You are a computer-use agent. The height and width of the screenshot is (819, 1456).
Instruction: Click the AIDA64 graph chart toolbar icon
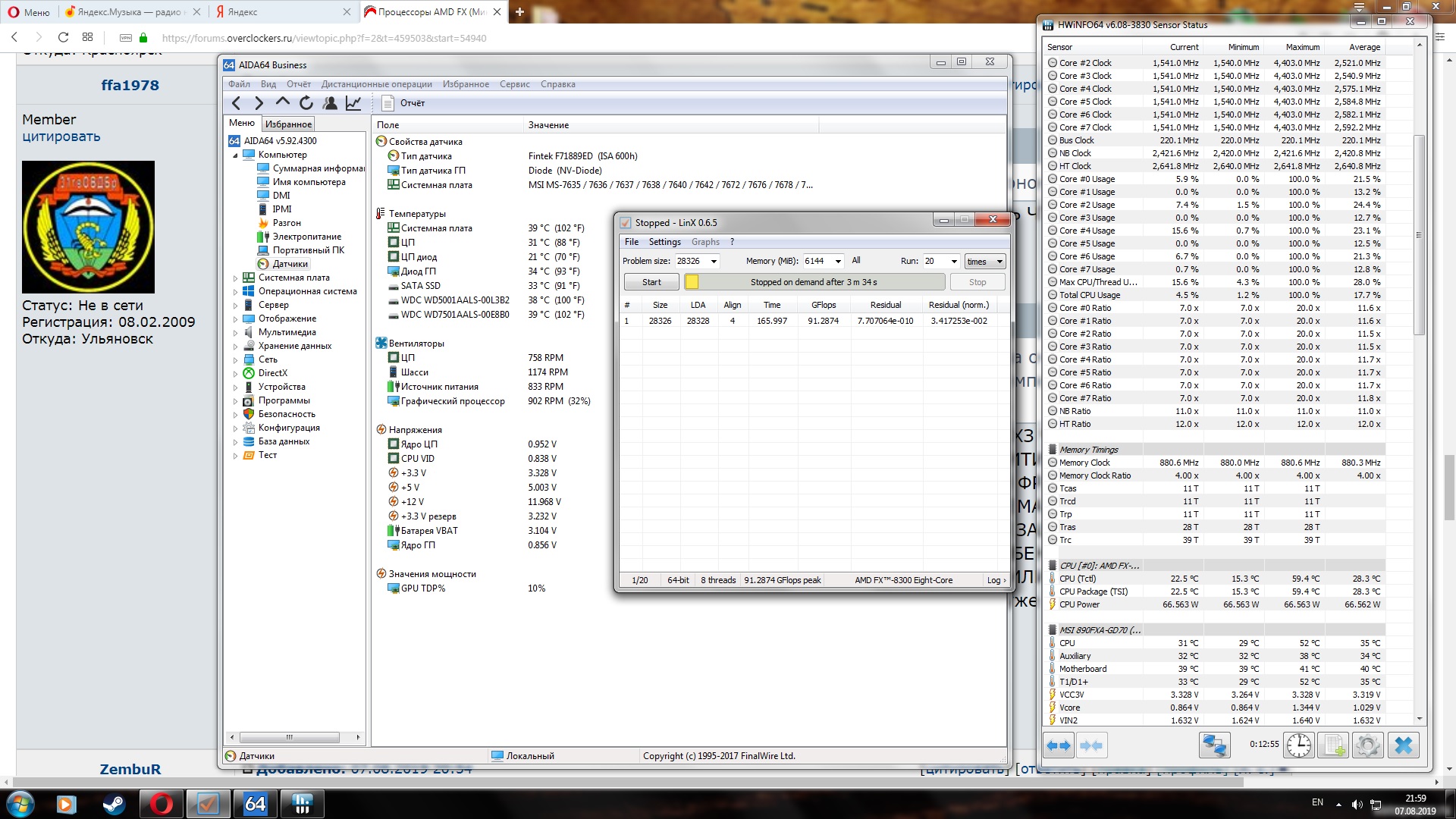(353, 103)
